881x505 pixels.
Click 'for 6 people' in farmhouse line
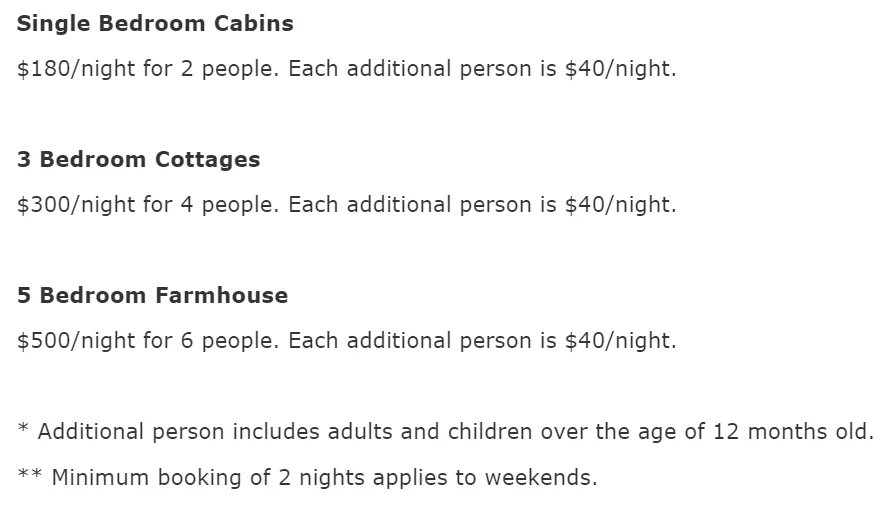(211, 341)
